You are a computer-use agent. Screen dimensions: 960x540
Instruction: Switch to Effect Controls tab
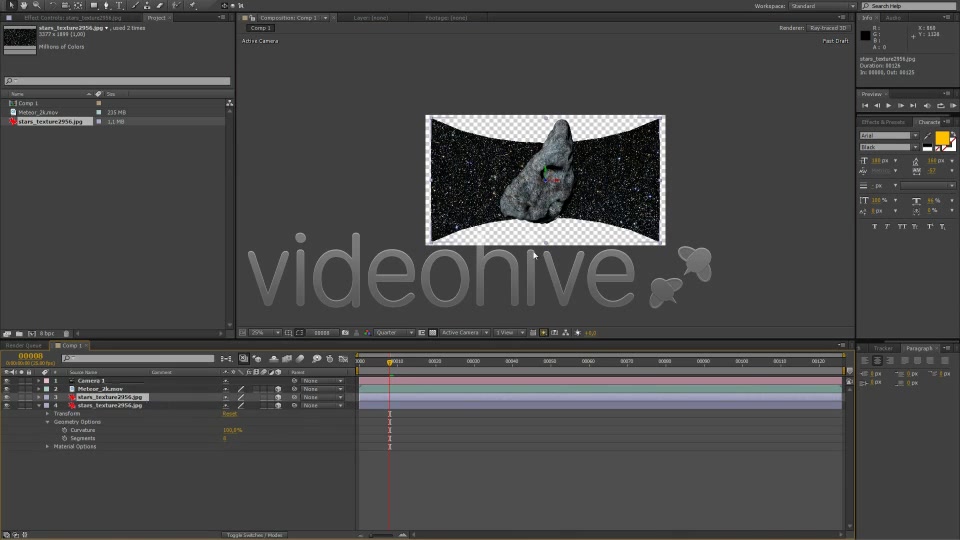pyautogui.click(x=72, y=18)
